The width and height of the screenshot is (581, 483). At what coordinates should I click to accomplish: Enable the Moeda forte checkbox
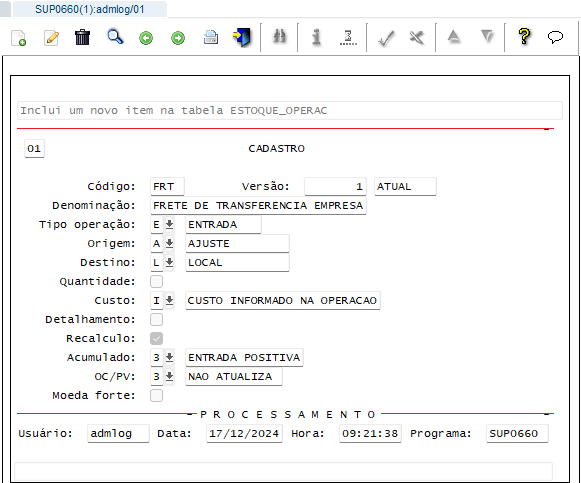pos(156,395)
